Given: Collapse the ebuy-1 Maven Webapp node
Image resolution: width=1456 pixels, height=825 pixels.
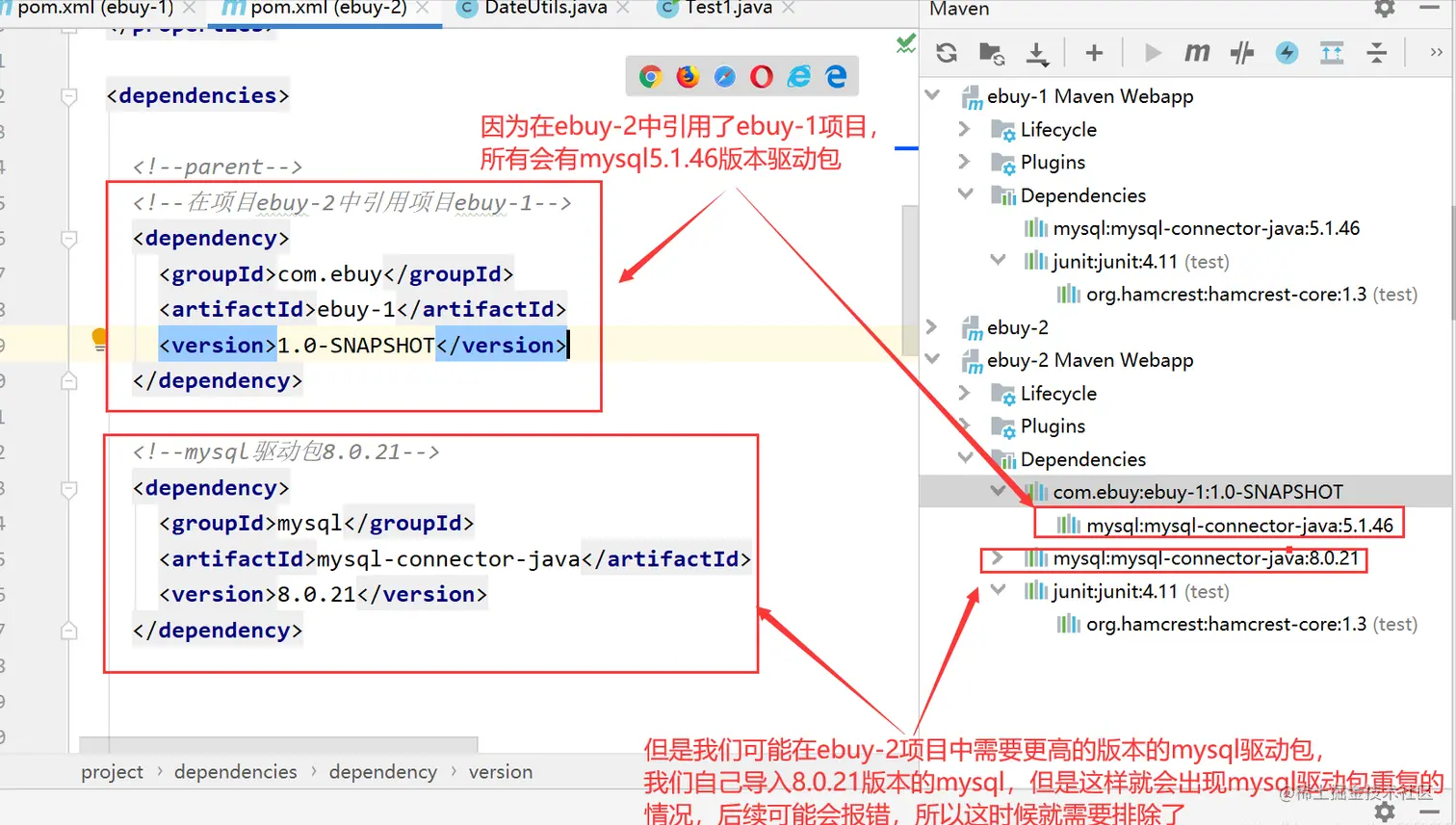Looking at the screenshot, I should coord(932,95).
